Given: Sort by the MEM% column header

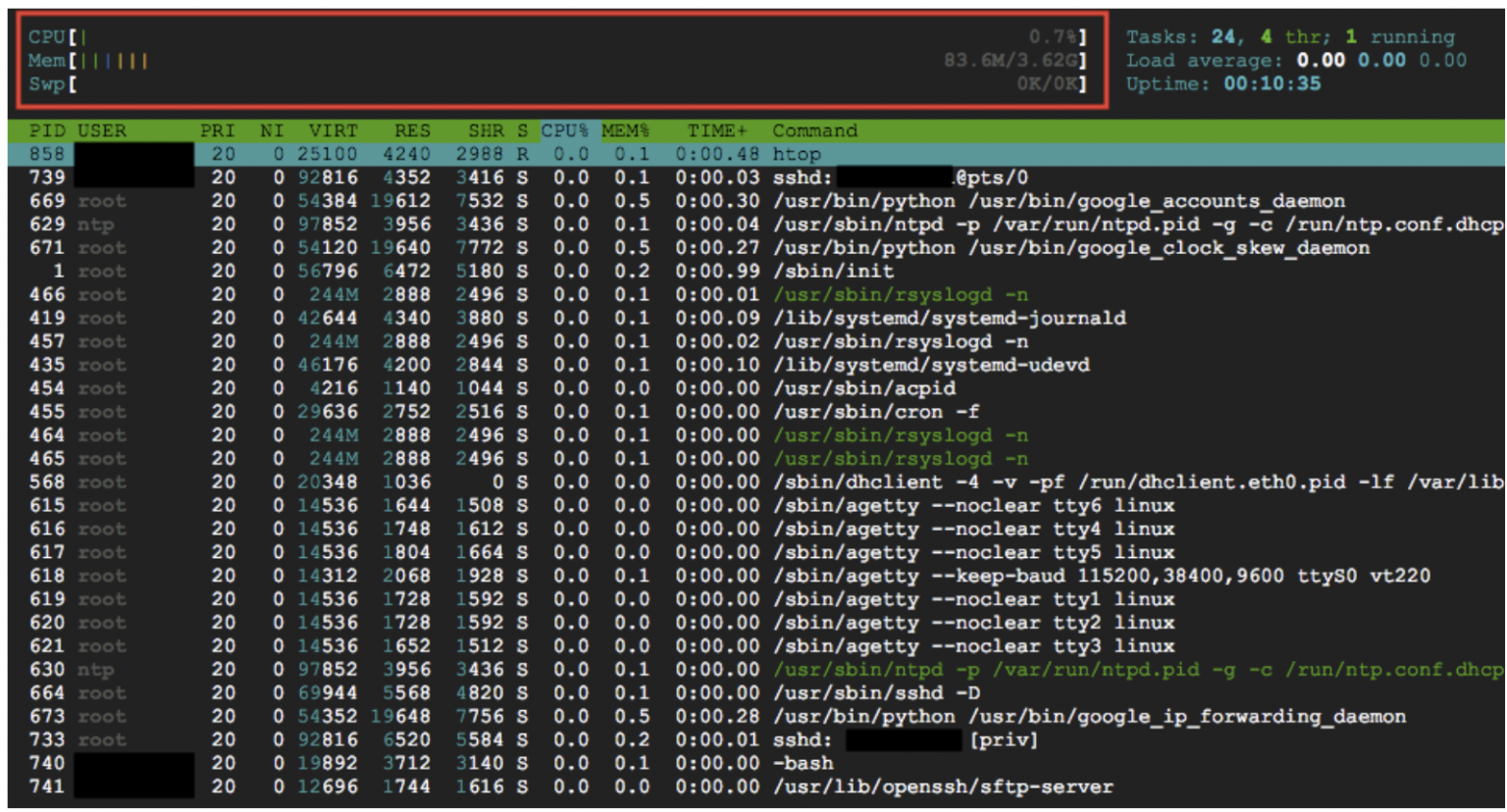Looking at the screenshot, I should tap(625, 130).
